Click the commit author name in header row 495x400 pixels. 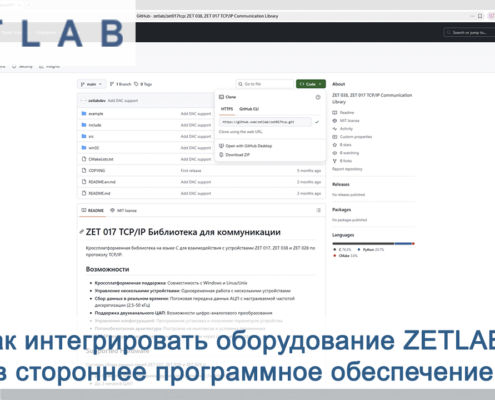coord(97,101)
